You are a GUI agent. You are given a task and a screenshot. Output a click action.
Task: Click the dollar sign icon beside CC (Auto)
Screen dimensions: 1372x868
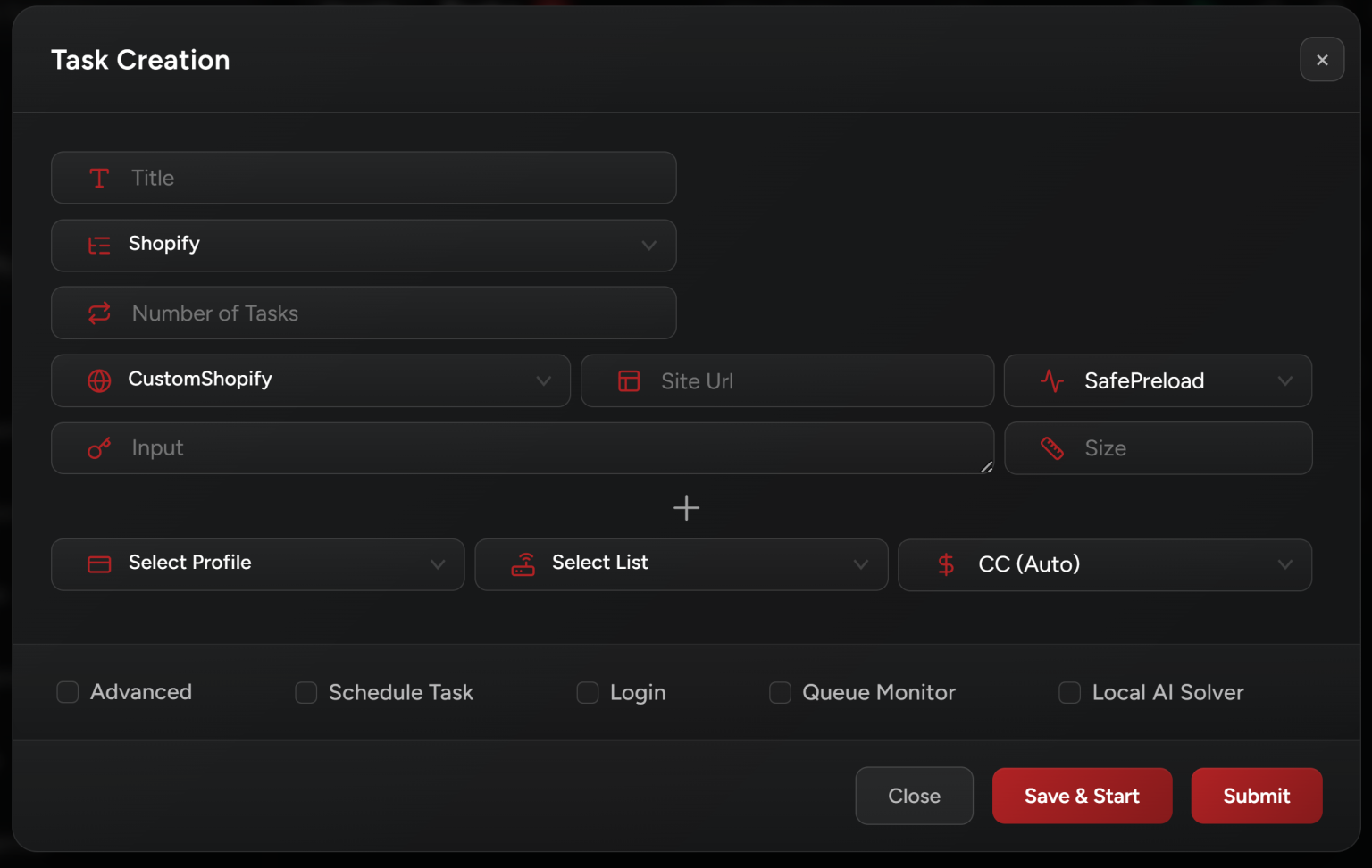pyautogui.click(x=946, y=564)
